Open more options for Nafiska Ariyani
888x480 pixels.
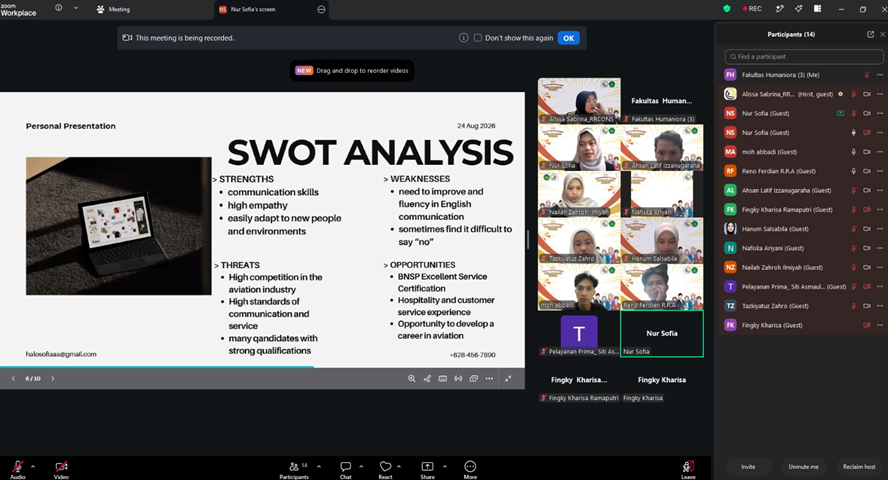point(880,248)
